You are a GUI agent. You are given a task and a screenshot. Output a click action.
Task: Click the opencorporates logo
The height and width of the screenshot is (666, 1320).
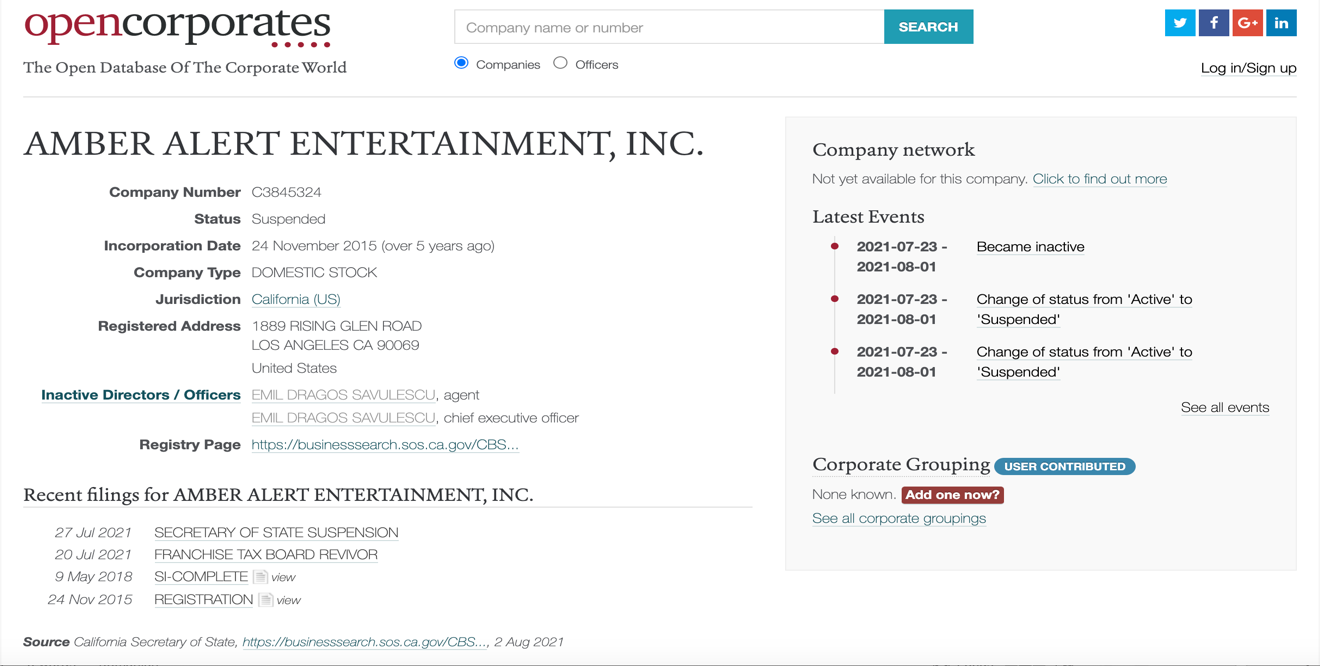click(177, 27)
